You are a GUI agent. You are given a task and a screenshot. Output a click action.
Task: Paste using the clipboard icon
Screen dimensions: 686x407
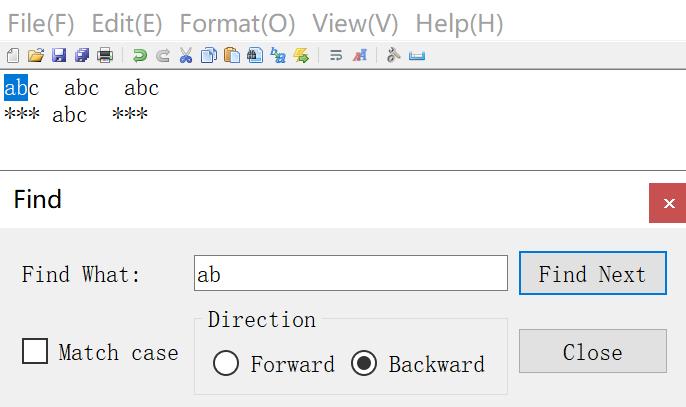pos(232,56)
